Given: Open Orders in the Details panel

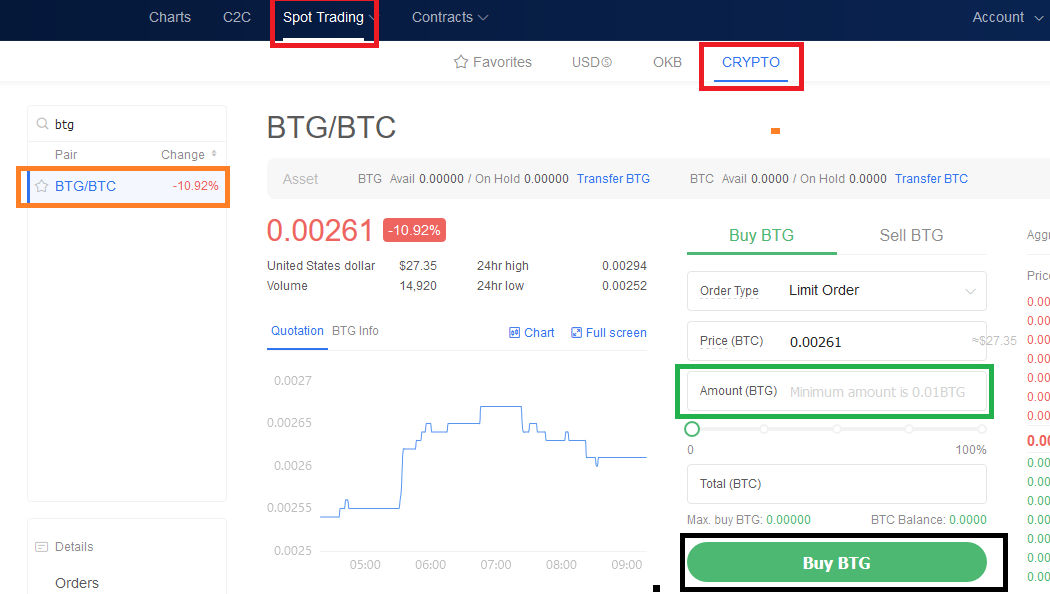Looking at the screenshot, I should pyautogui.click(x=77, y=583).
